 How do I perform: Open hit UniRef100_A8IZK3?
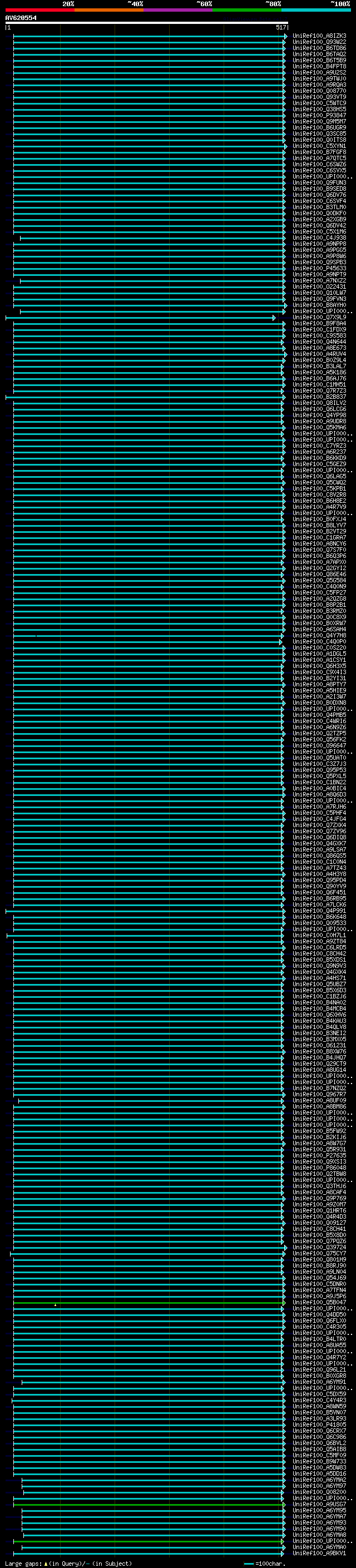pos(319,36)
